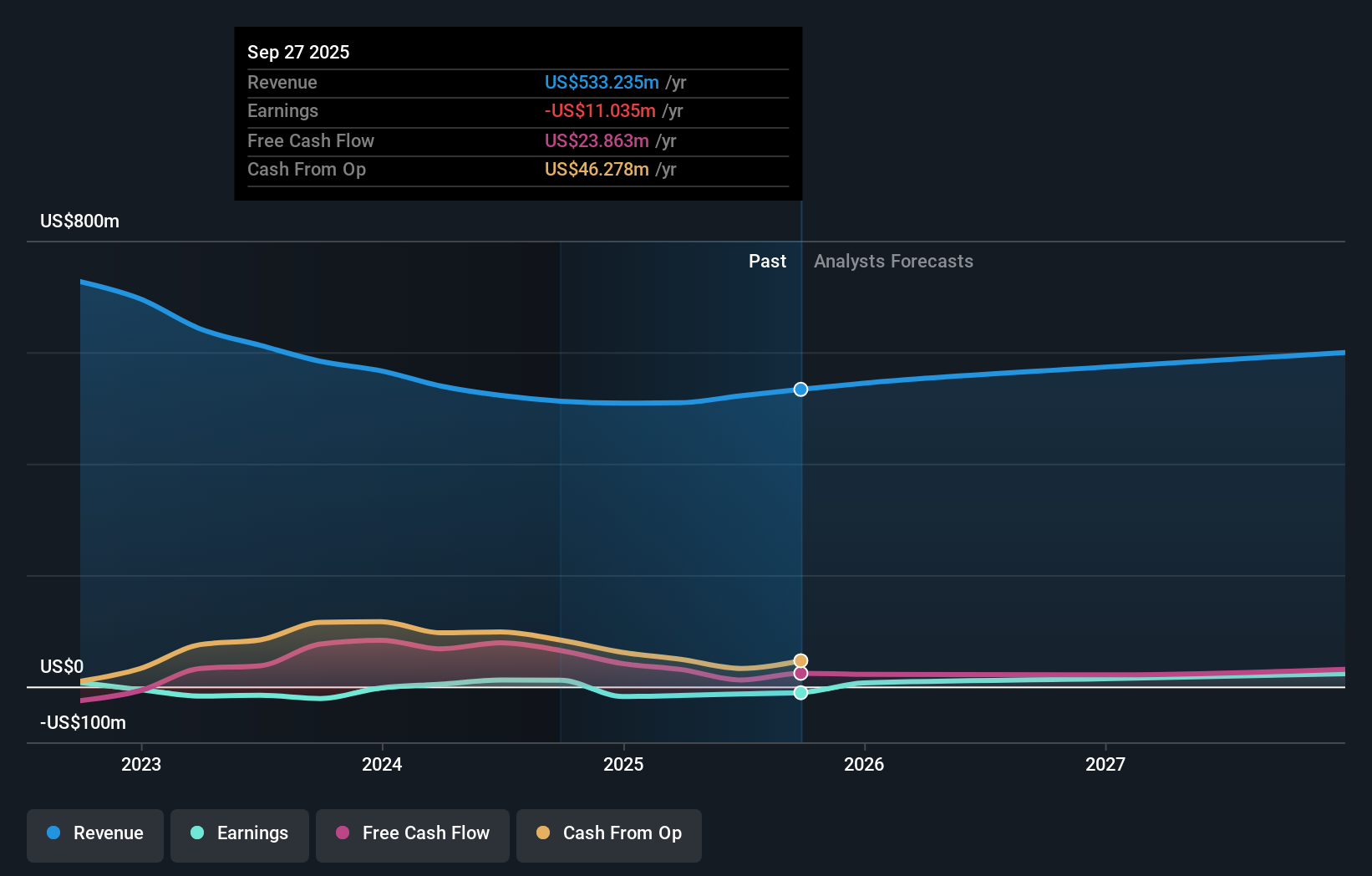Screen dimensions: 1372x876
Task: Click the Sep 27 2025 tooltip header
Action: coord(298,52)
